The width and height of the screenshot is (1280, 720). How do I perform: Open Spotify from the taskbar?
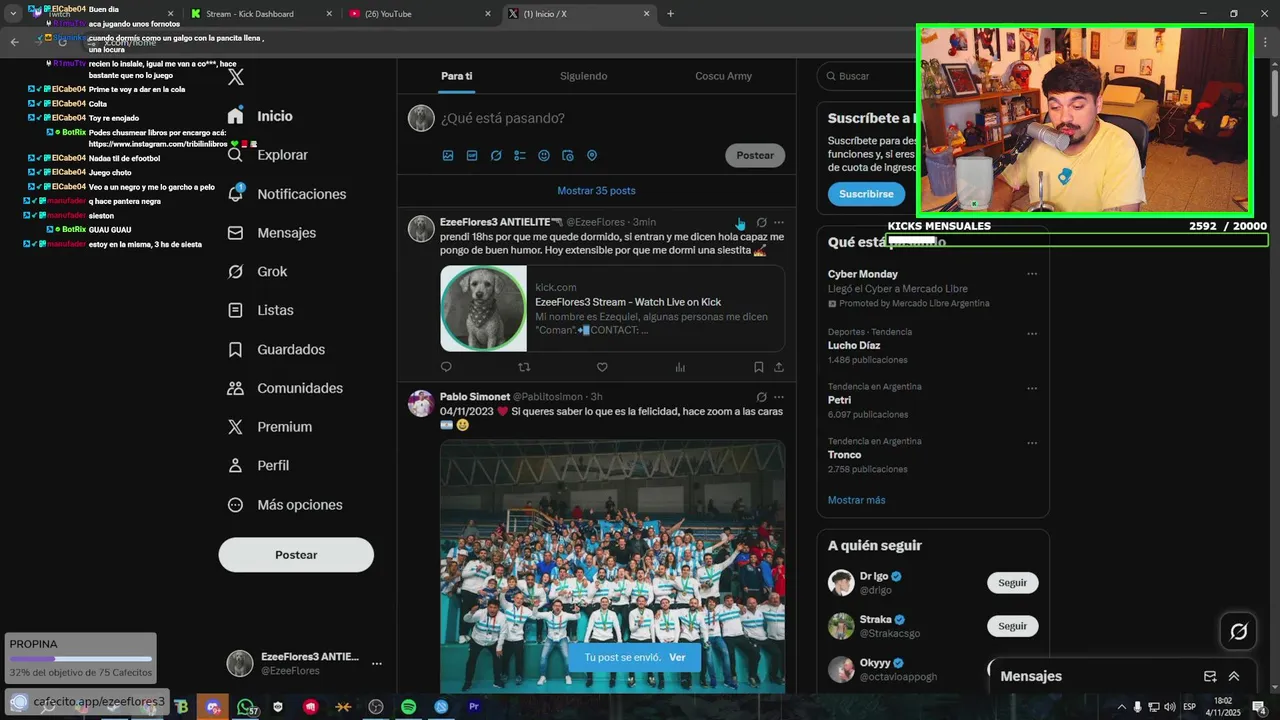point(409,707)
